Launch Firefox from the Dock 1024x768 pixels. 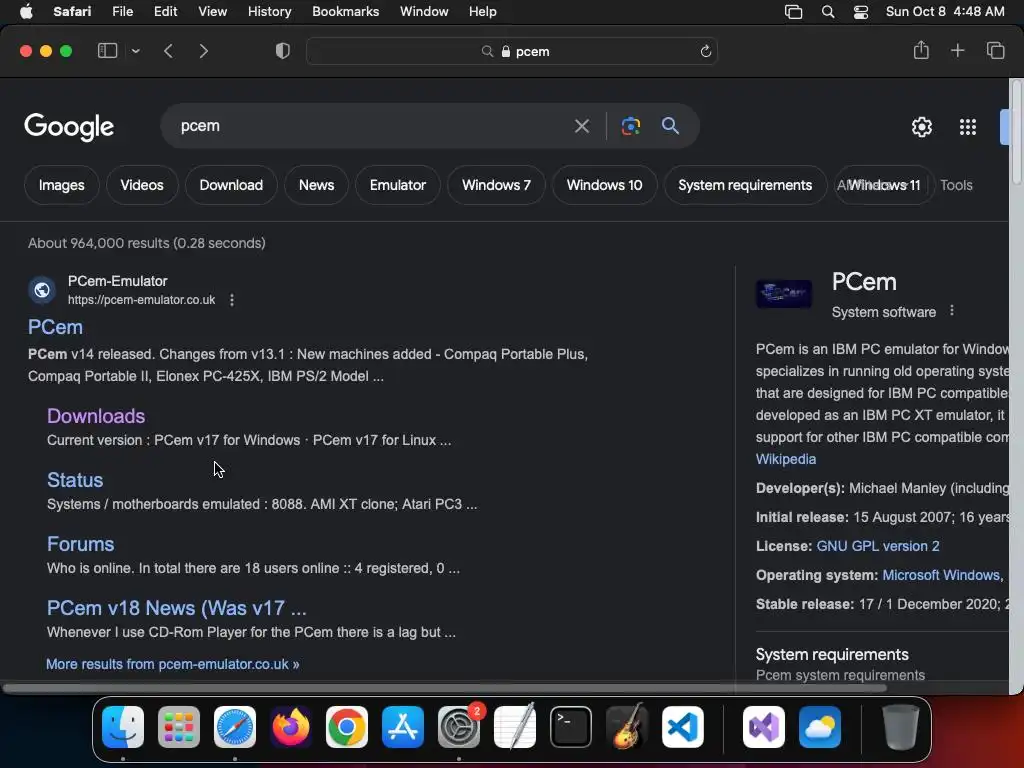click(291, 727)
